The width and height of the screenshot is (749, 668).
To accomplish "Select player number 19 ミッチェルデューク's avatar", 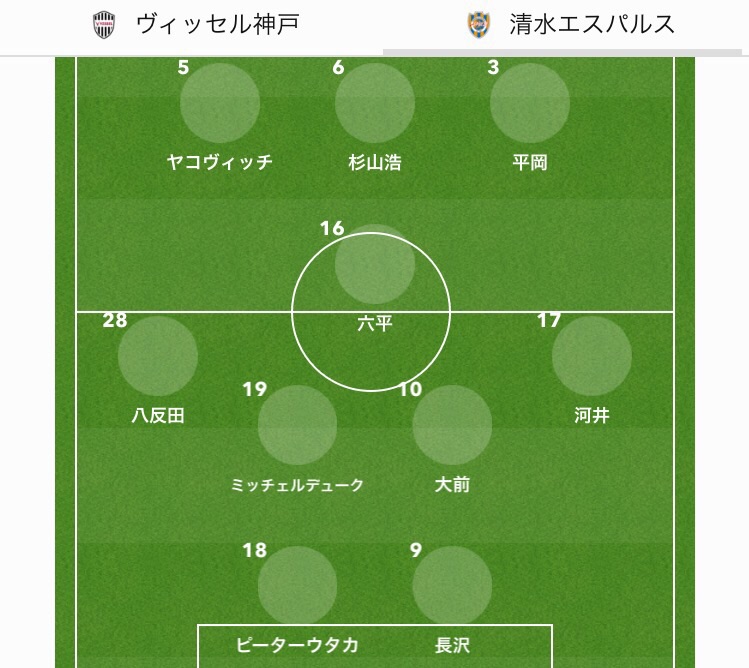I will (x=297, y=425).
